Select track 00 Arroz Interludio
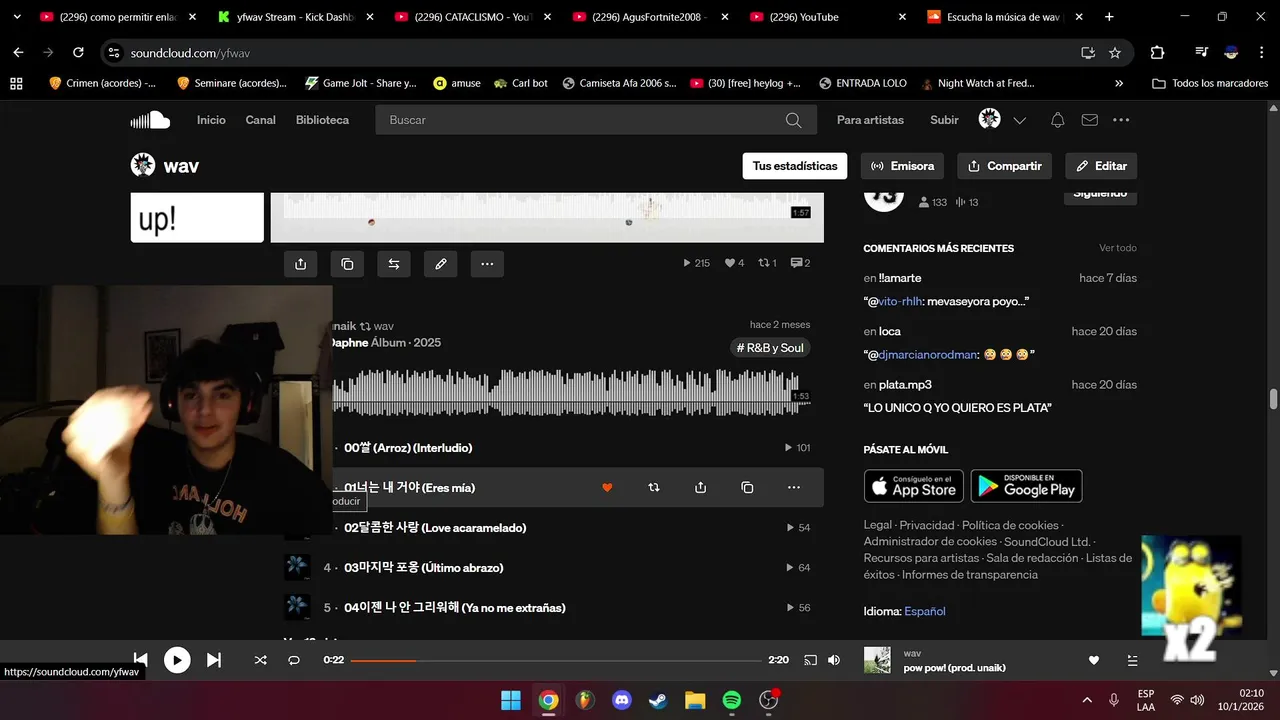 tap(408, 448)
